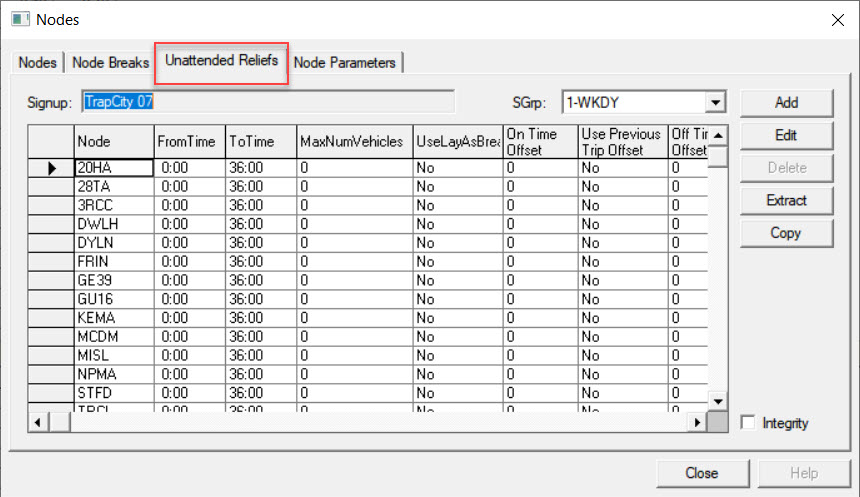Click the Close button at bottom
This screenshot has width=860, height=497.
[701, 473]
